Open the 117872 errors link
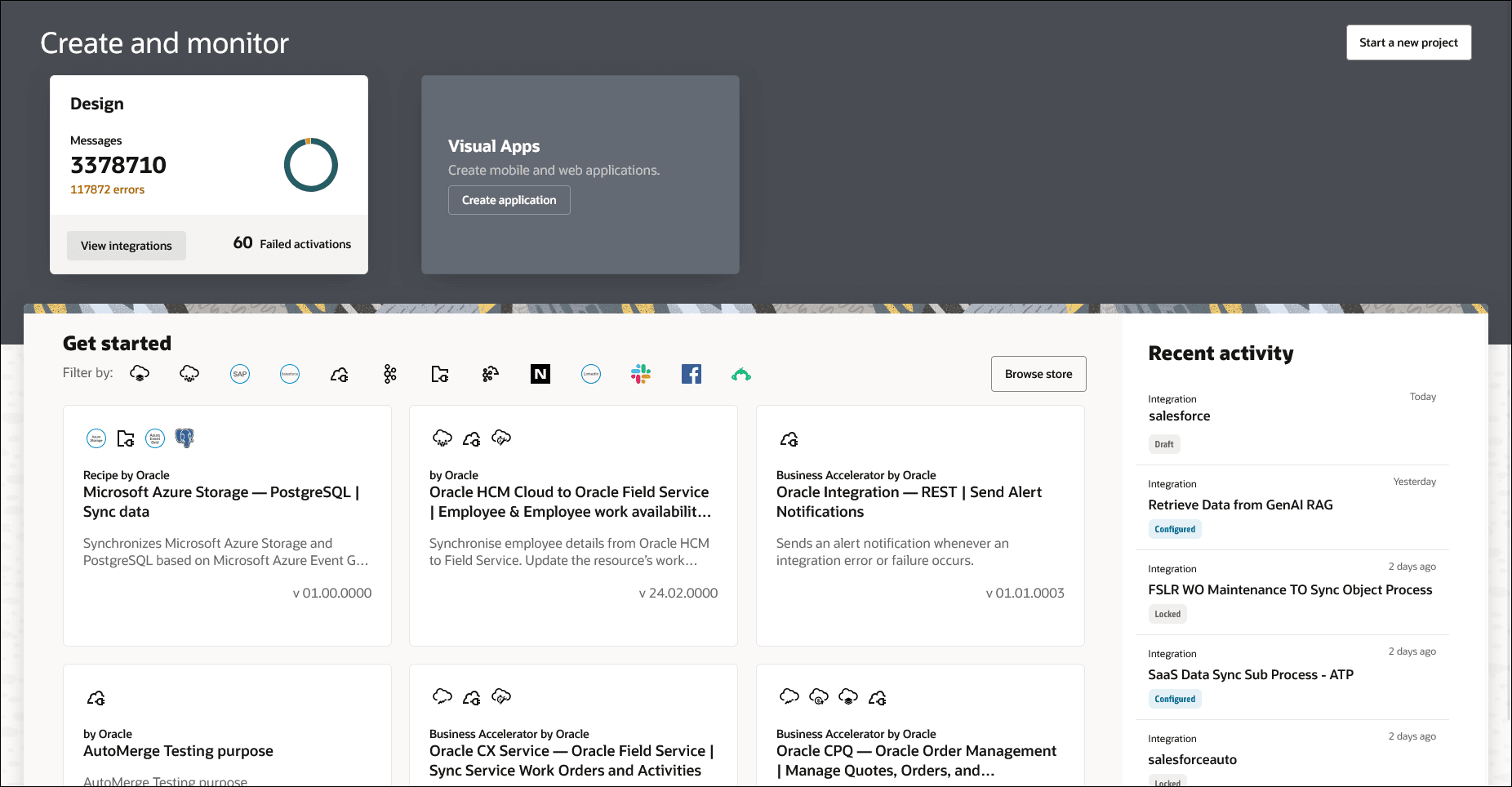The width and height of the screenshot is (1512, 787). click(x=107, y=189)
